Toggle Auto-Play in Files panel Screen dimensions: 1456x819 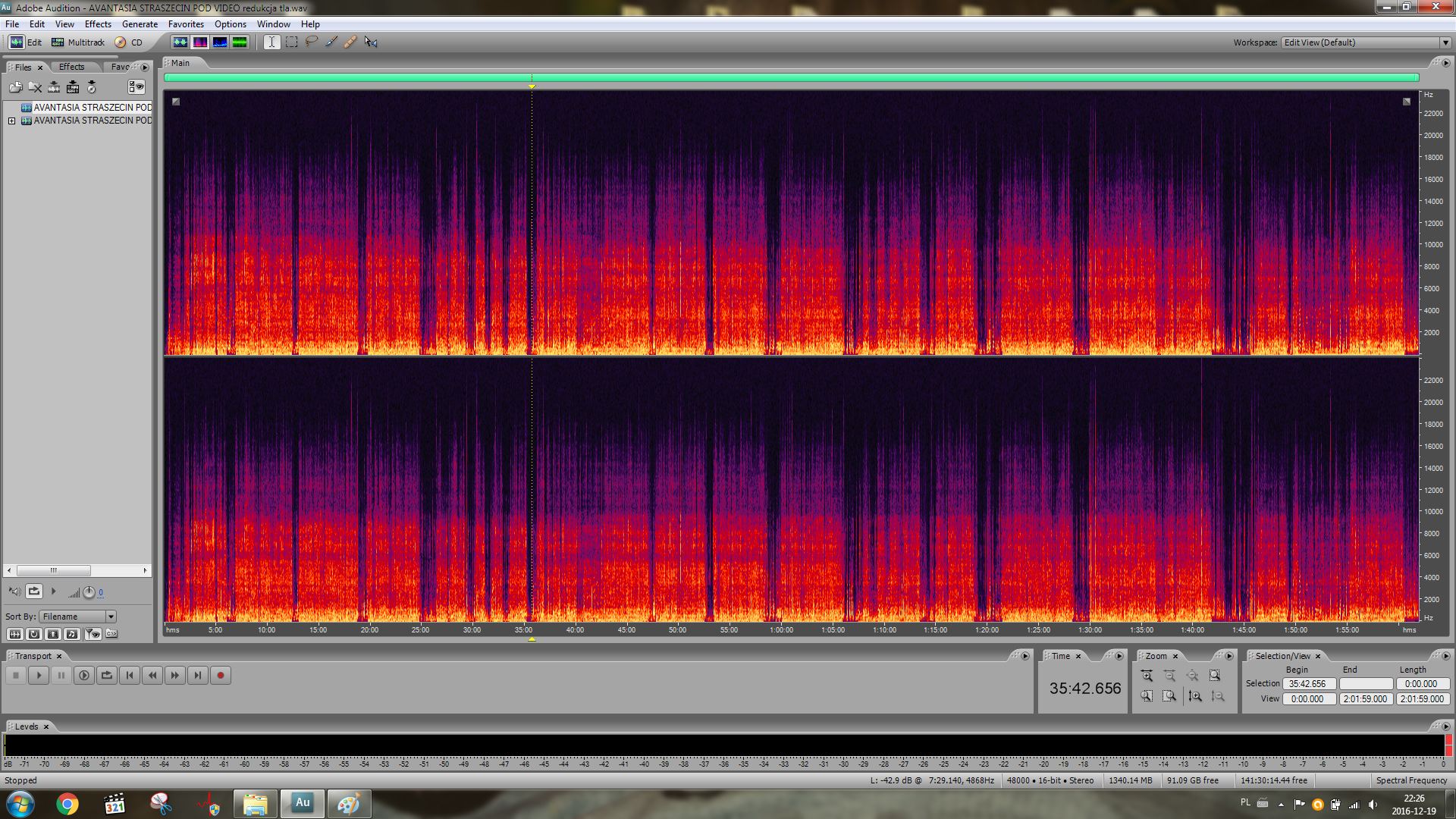click(x=15, y=591)
